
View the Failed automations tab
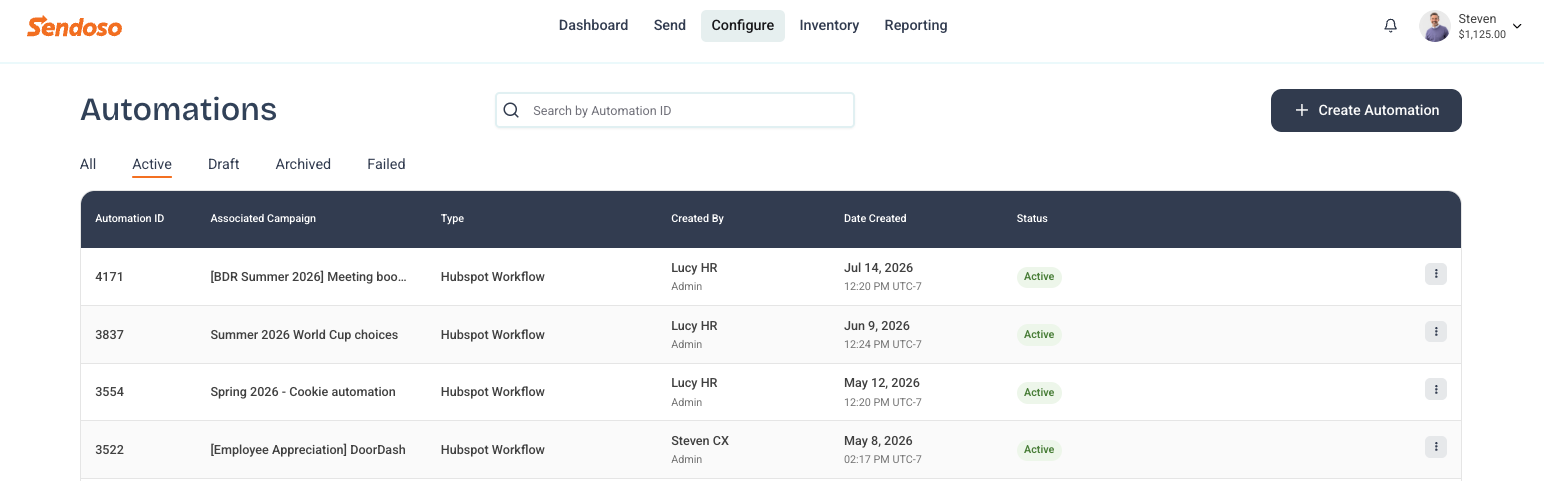click(x=386, y=164)
